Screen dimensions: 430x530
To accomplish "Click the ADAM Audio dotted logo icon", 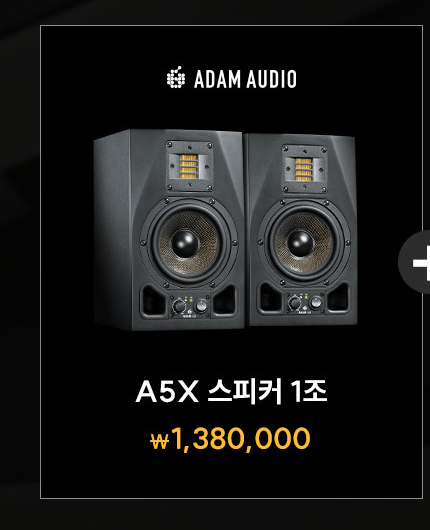I will pyautogui.click(x=176, y=78).
